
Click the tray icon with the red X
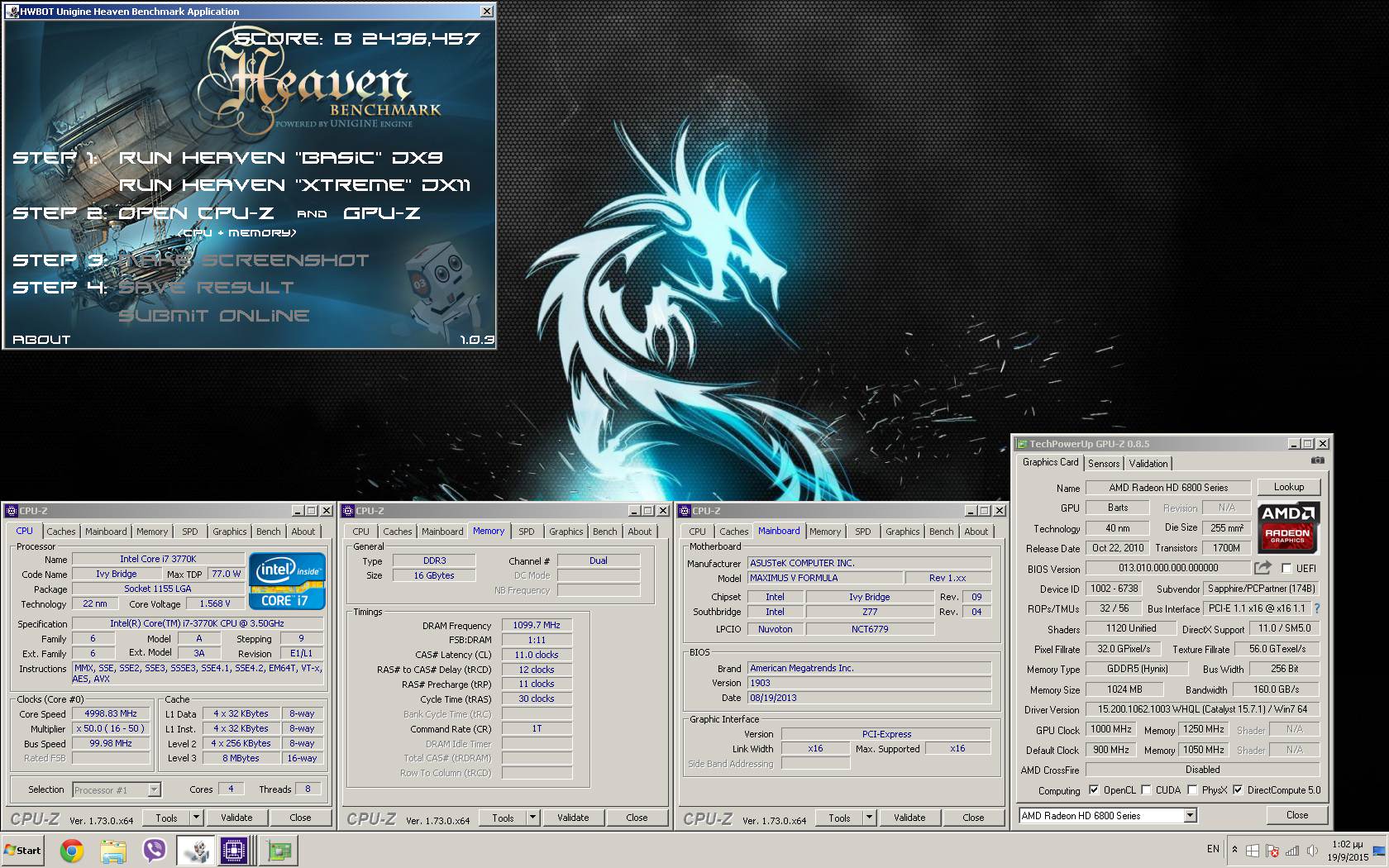pos(1272,851)
